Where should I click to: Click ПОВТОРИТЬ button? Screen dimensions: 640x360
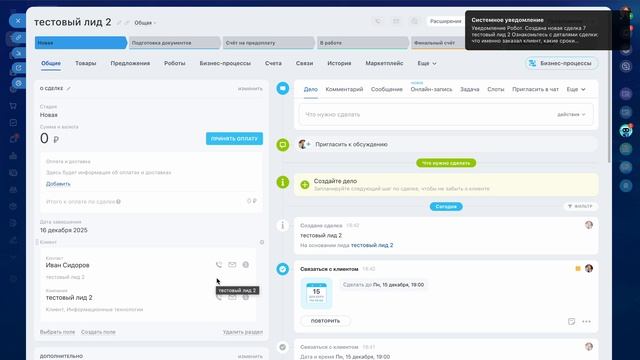pos(325,321)
